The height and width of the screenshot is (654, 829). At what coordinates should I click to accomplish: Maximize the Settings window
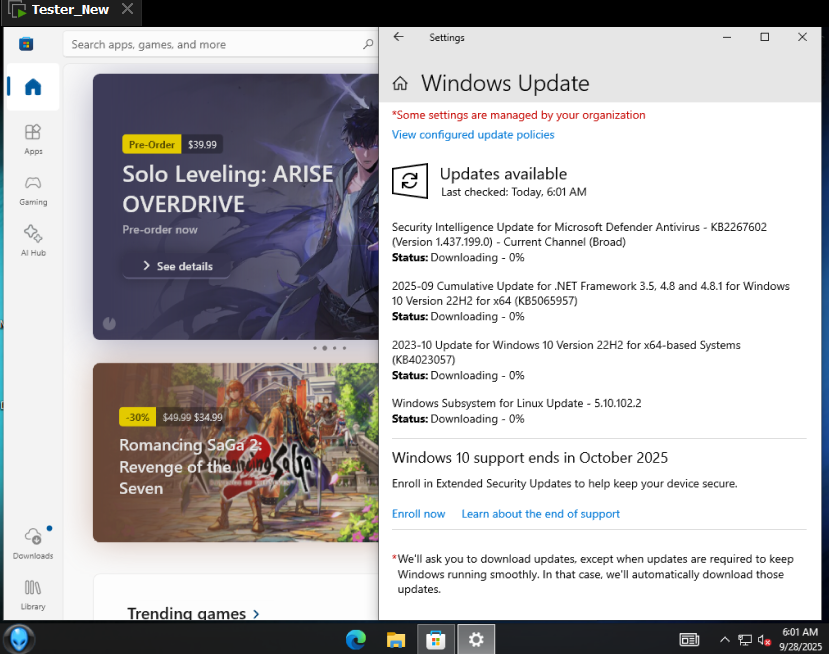764,37
